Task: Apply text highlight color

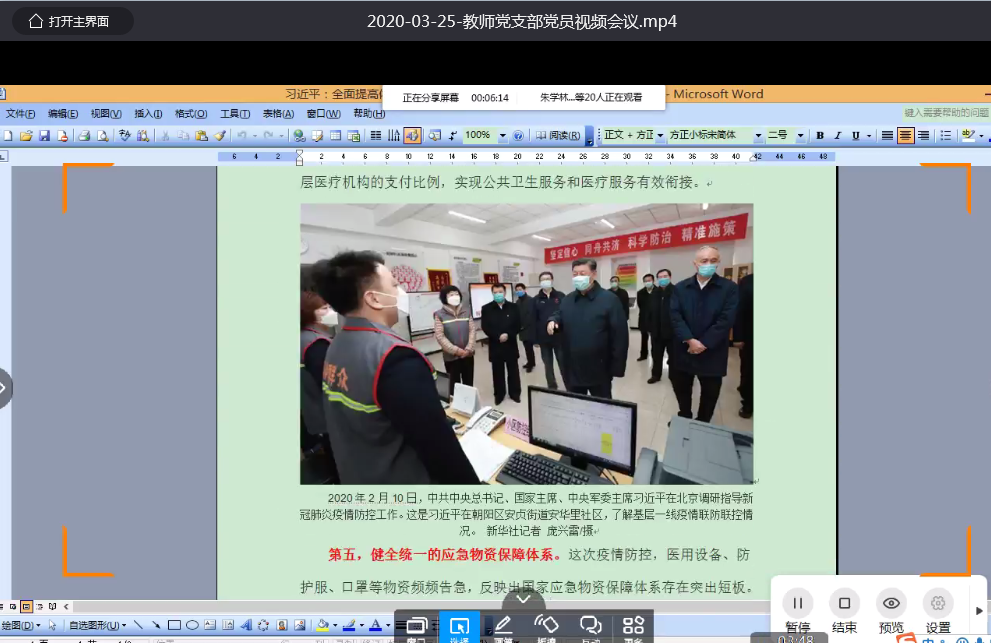Action: 967,135
